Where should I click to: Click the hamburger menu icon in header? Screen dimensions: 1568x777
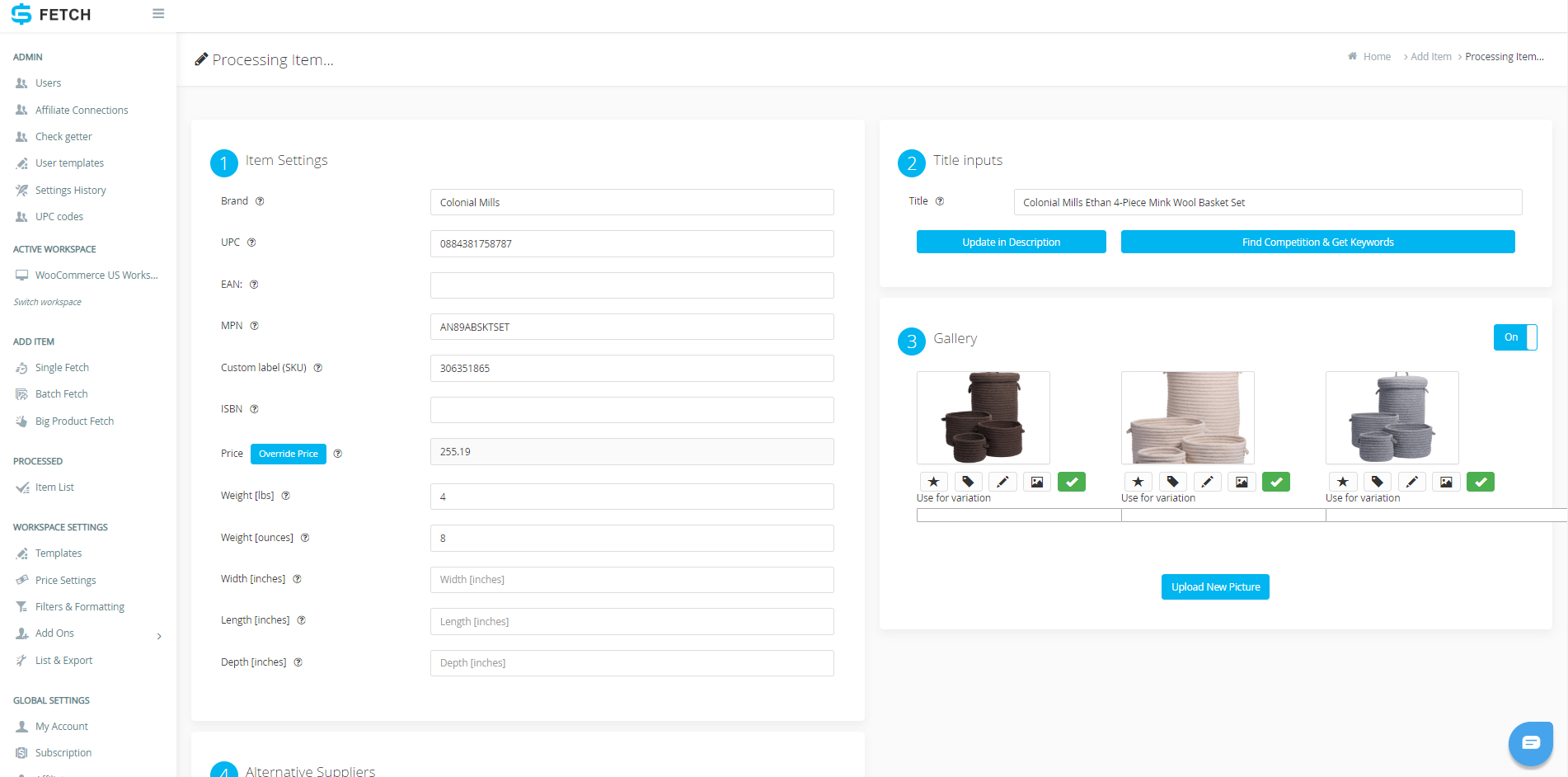point(158,14)
